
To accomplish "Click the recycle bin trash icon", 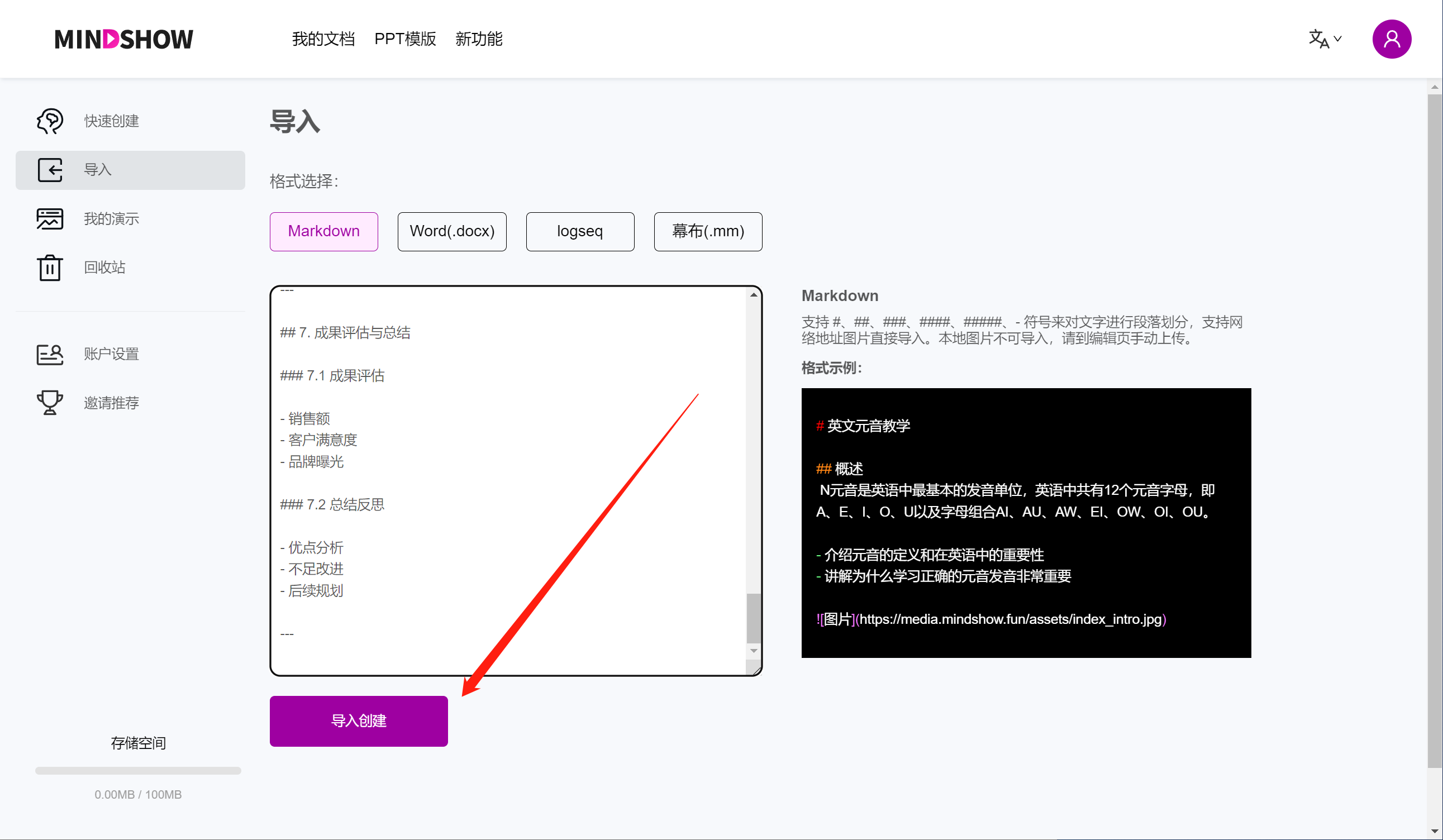I will tap(50, 268).
